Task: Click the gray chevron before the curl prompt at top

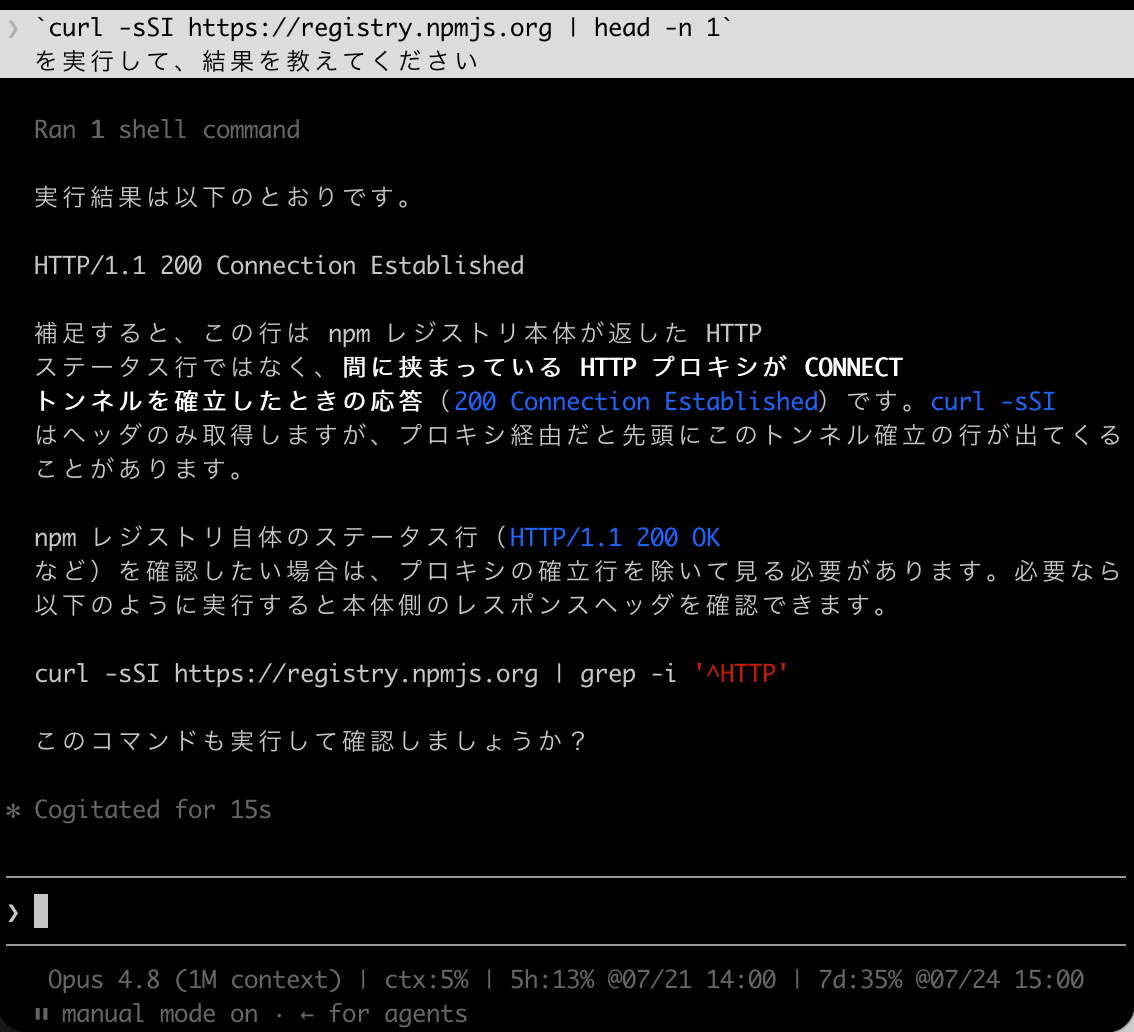Action: (13, 28)
